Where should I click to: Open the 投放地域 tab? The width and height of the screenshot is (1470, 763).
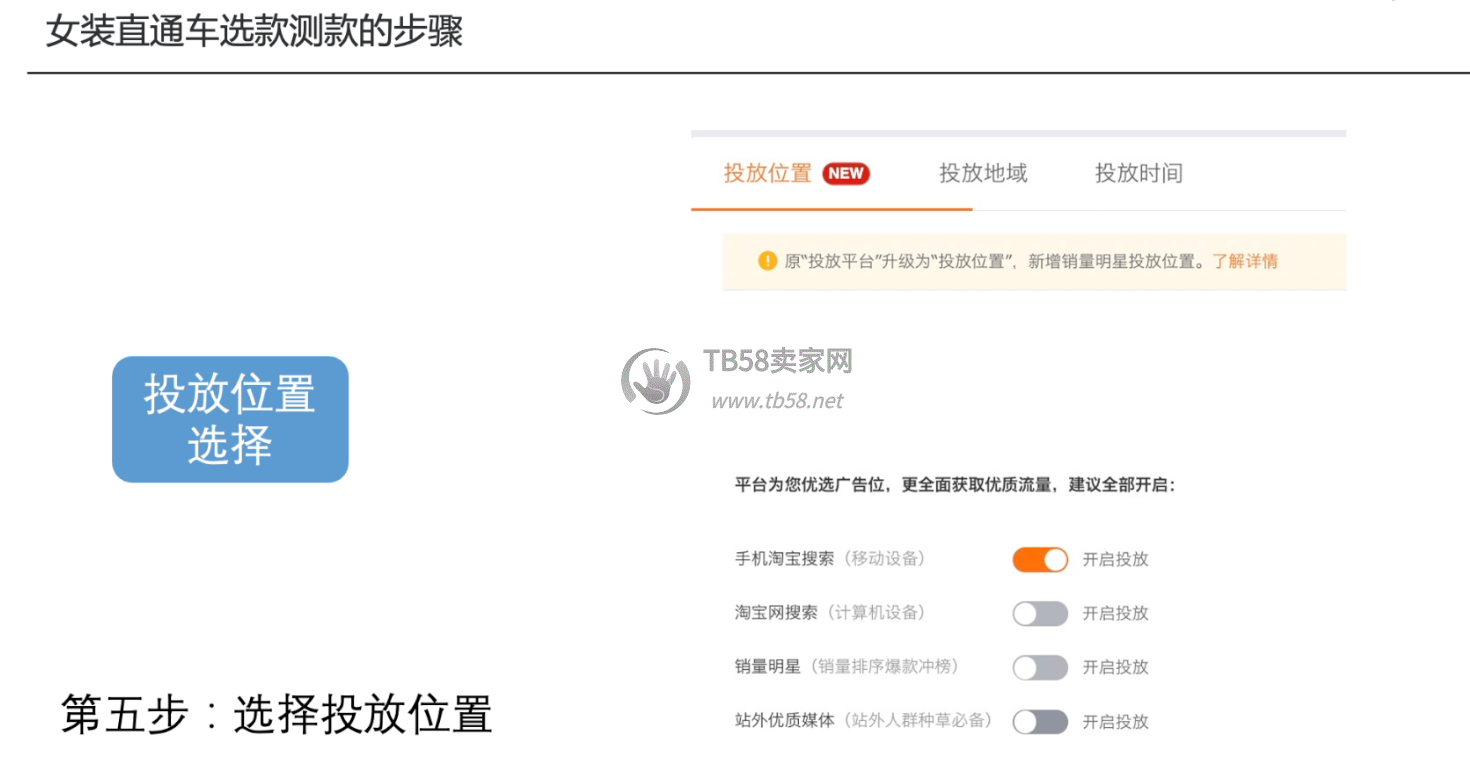(983, 173)
